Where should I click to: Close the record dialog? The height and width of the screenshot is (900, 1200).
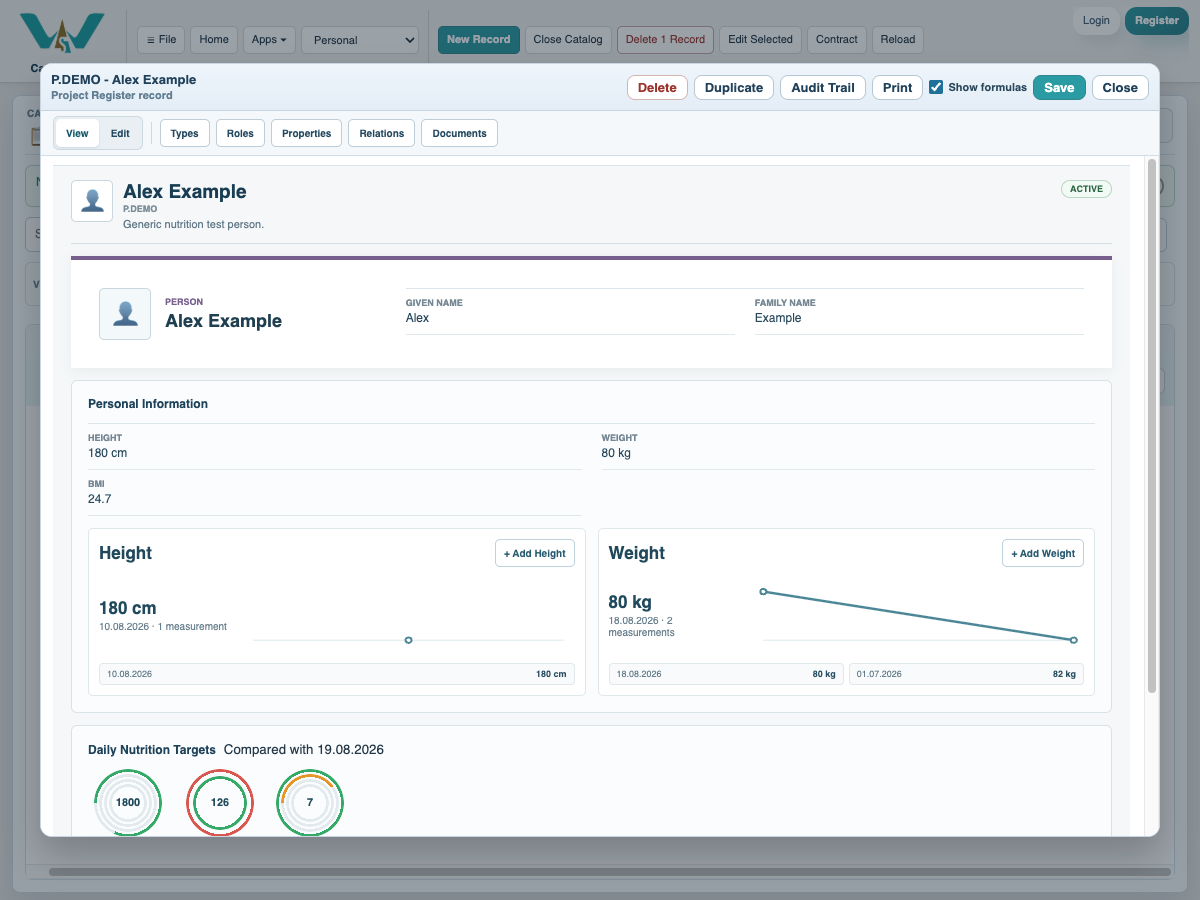1120,87
